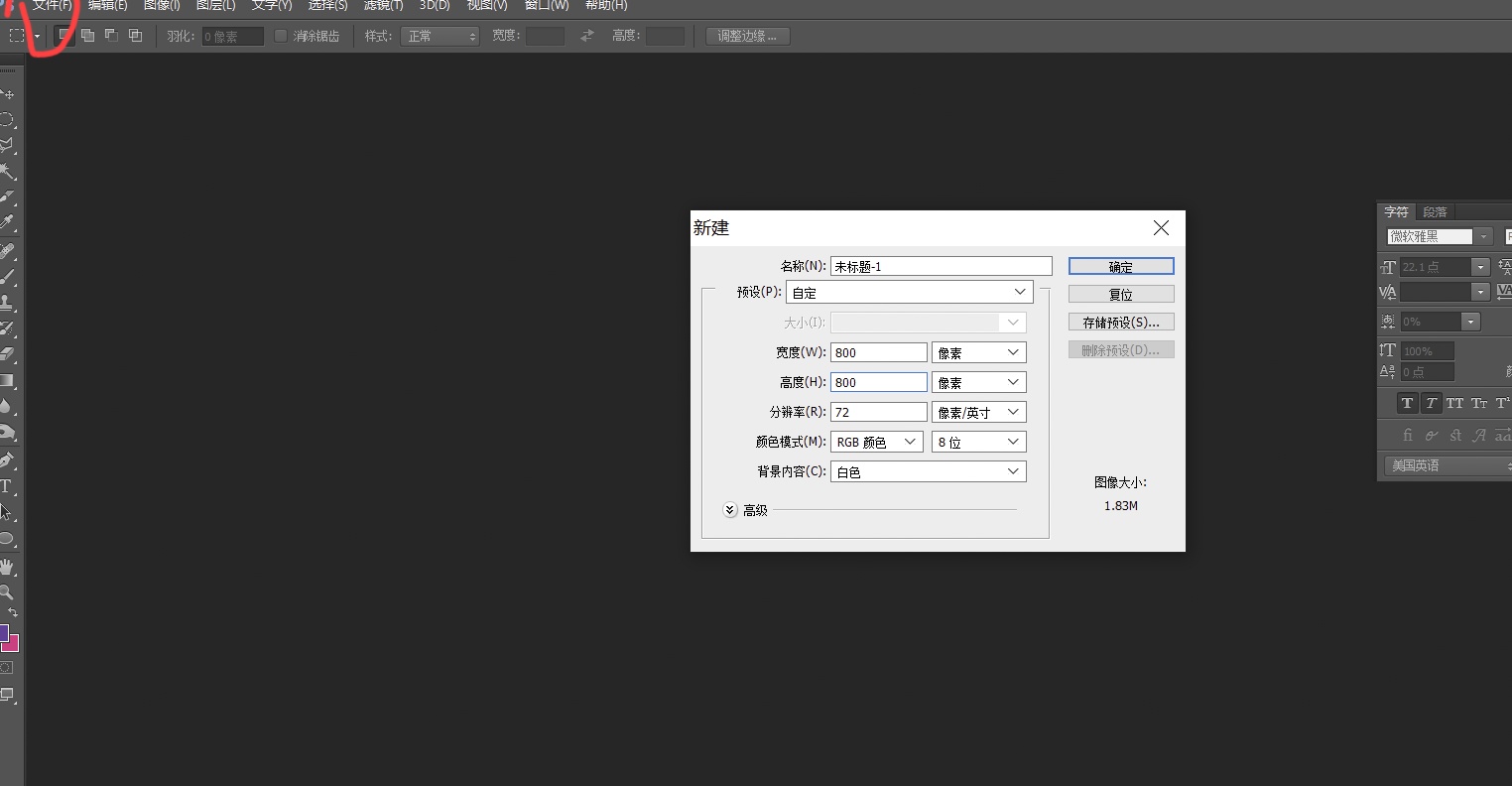This screenshot has width=1512, height=786.
Task: Open the 8 位 bit depth dropdown
Action: (978, 442)
